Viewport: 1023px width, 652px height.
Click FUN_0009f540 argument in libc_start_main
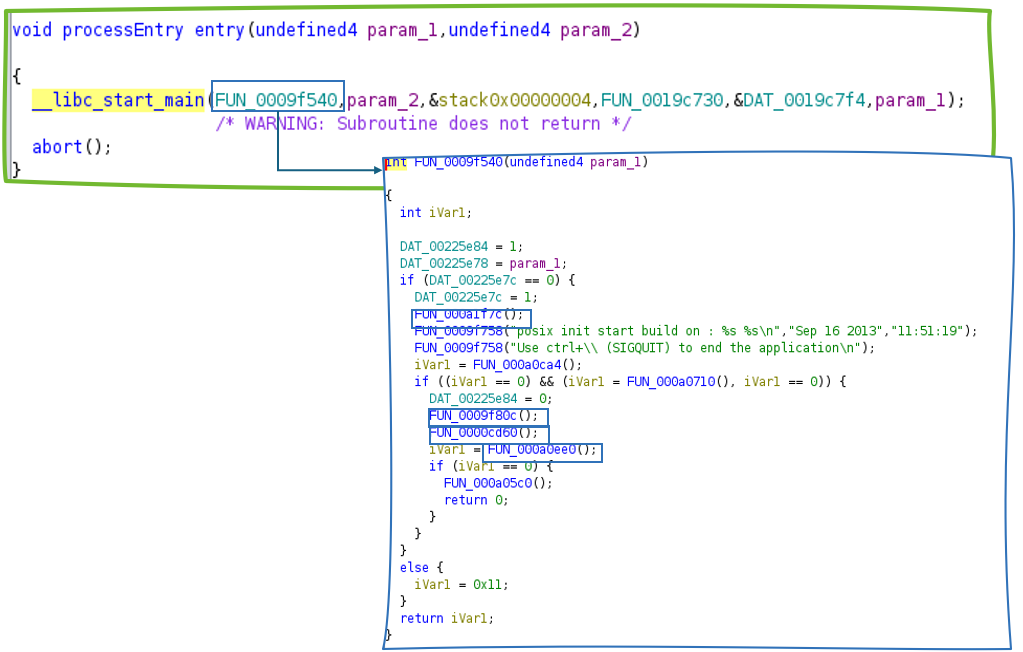[276, 100]
